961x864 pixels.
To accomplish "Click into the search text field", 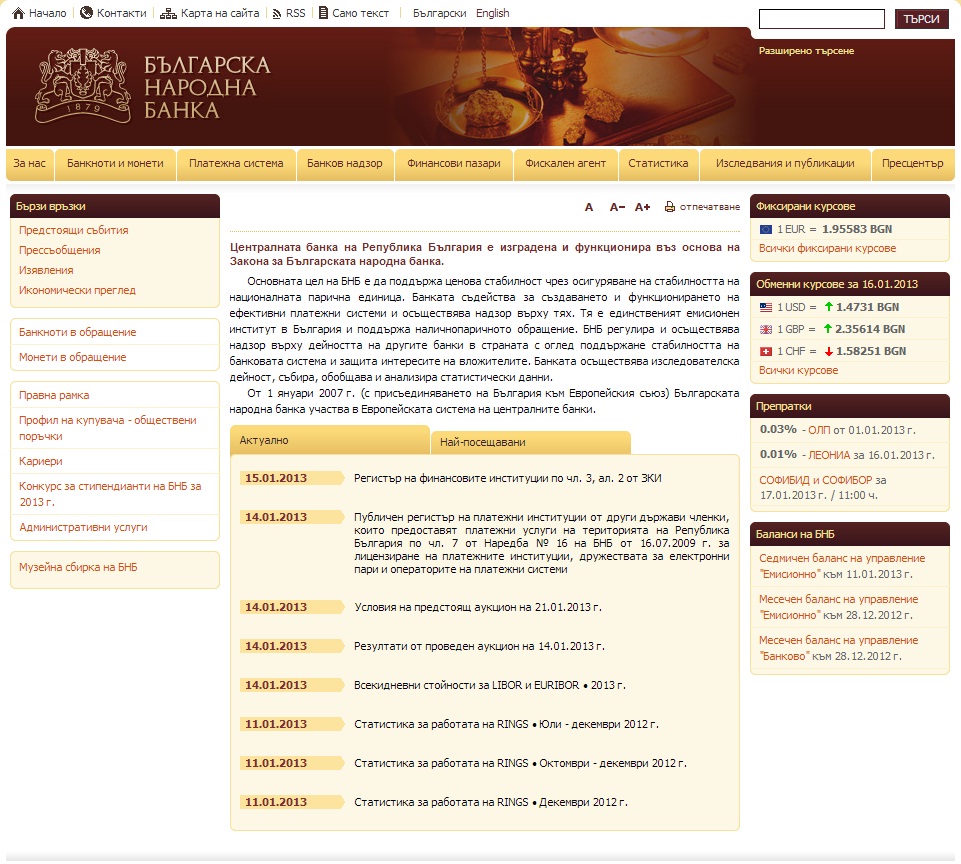I will tap(821, 19).
